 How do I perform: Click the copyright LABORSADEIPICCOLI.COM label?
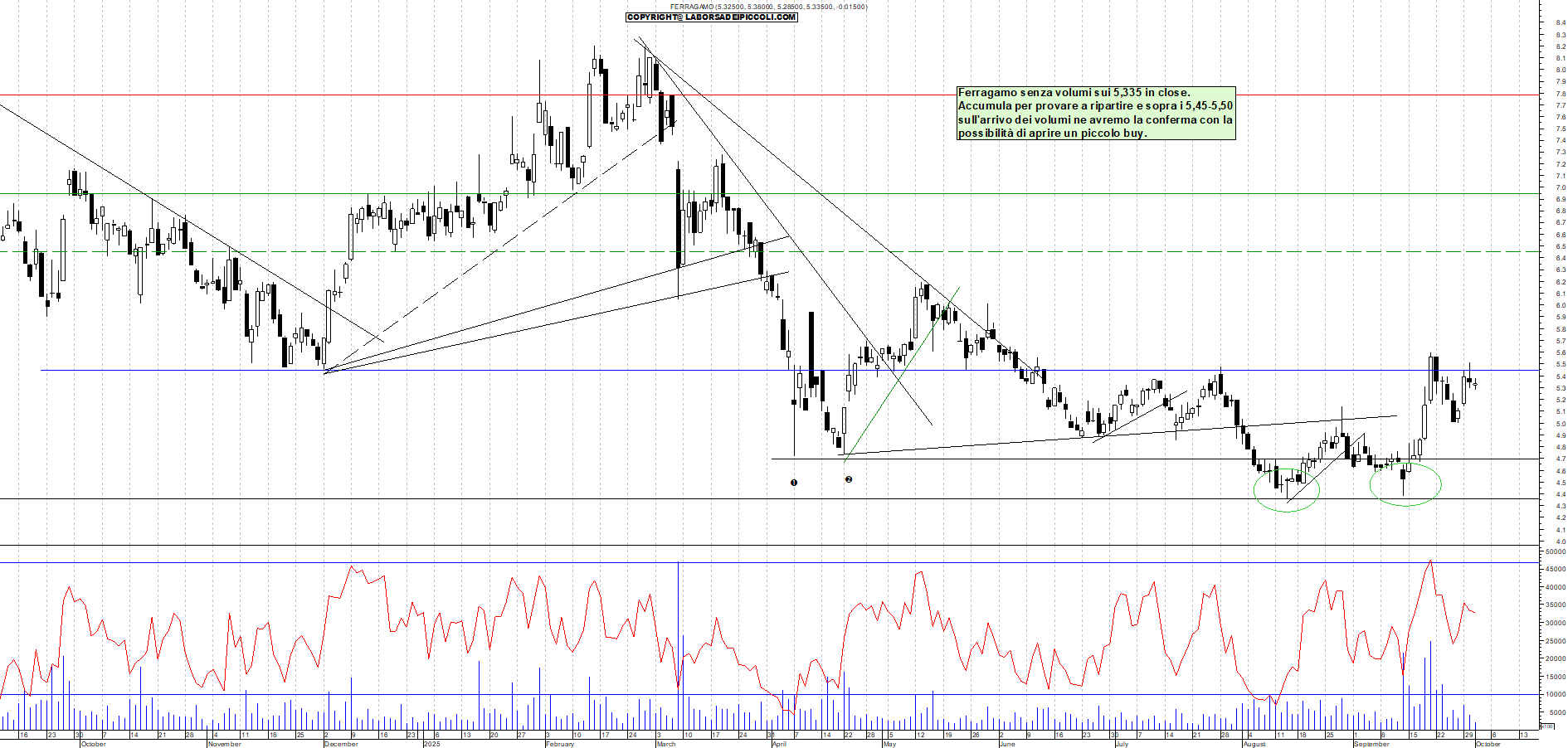[712, 17]
